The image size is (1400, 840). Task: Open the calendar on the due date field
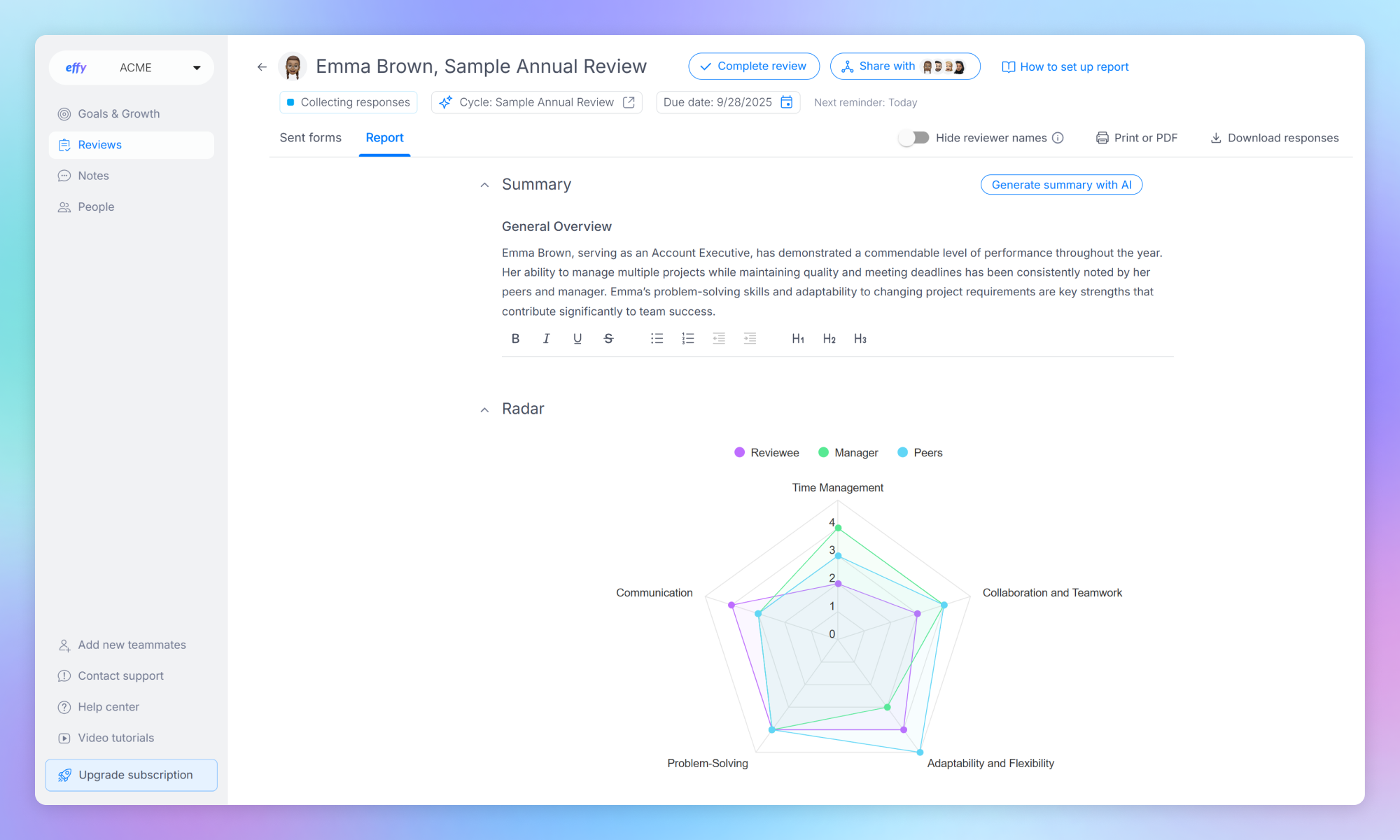787,102
